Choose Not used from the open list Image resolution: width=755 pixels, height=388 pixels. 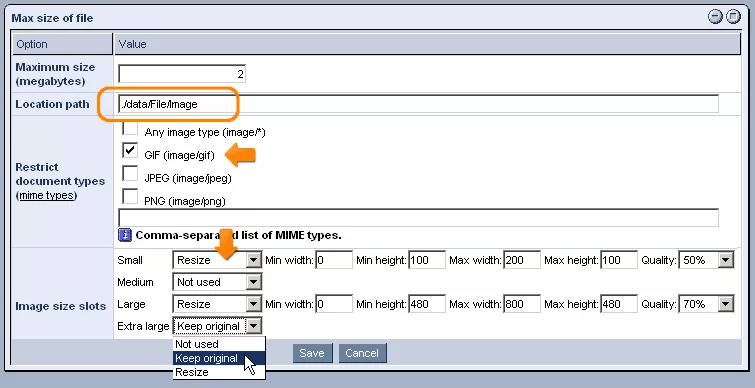point(219,344)
